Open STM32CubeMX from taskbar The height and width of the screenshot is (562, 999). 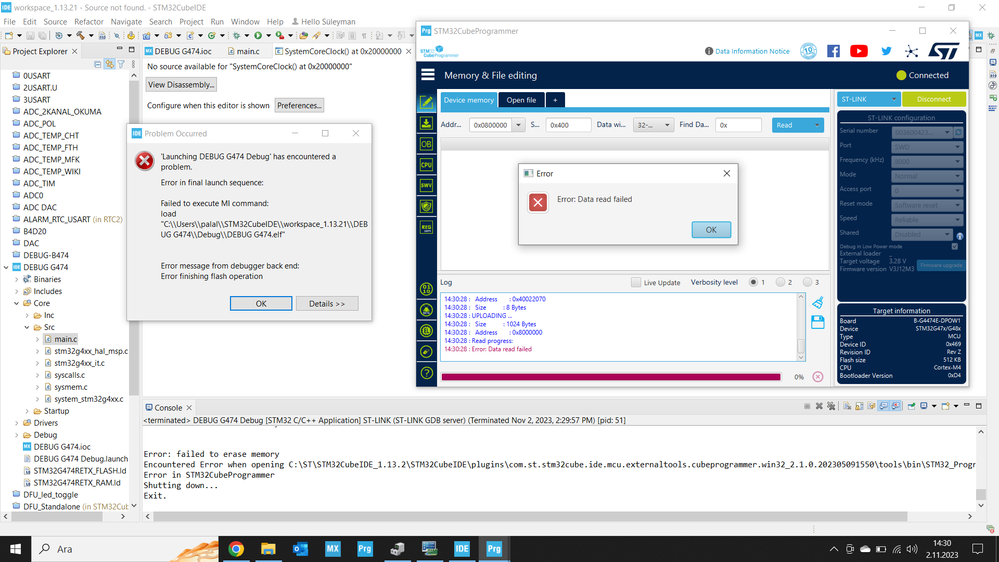tap(333, 549)
